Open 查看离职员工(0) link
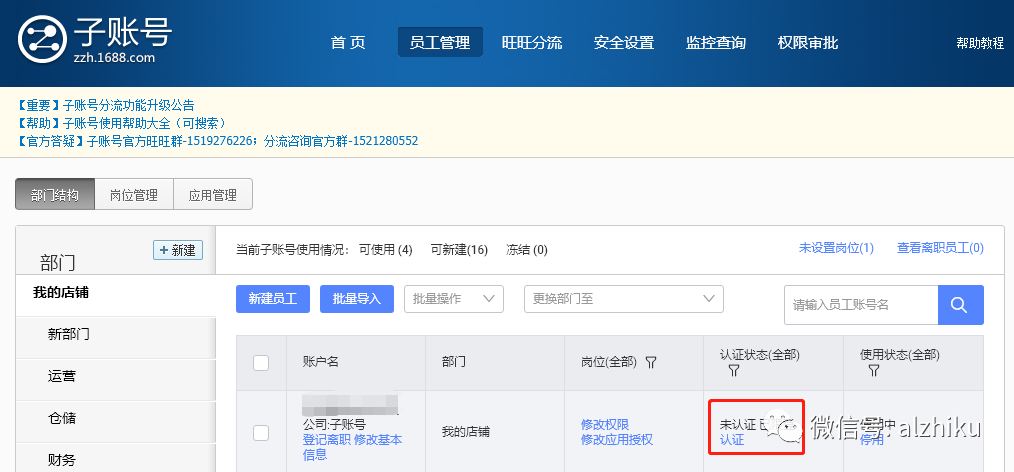Viewport: 1014px width, 472px height. 940,248
